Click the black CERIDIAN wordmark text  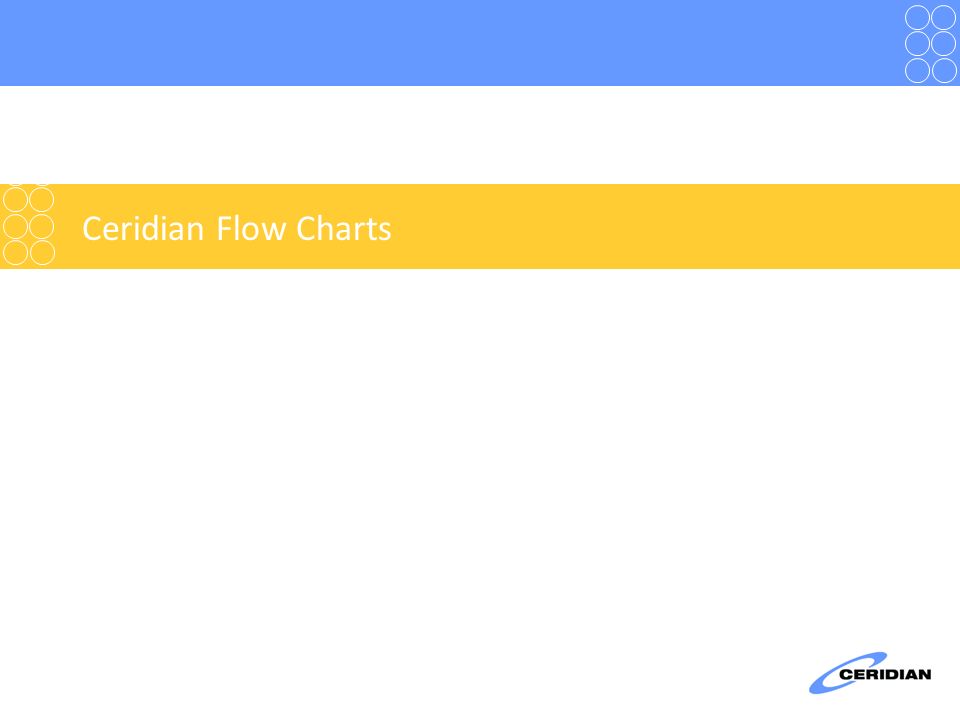pos(885,675)
